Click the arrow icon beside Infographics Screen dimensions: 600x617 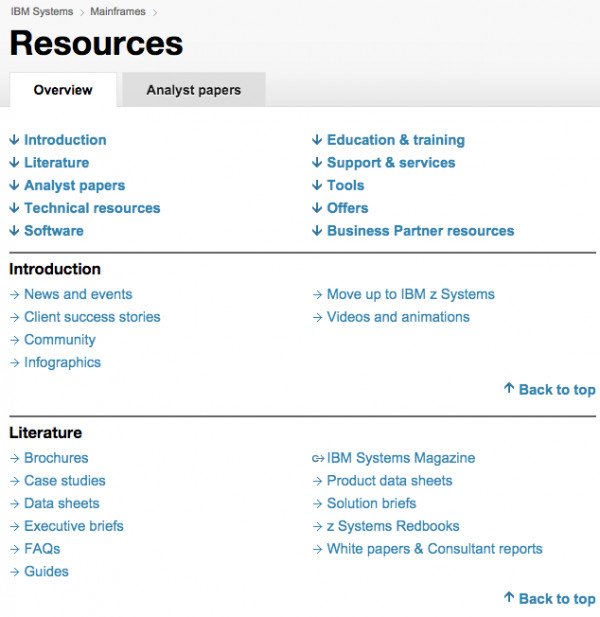15,363
